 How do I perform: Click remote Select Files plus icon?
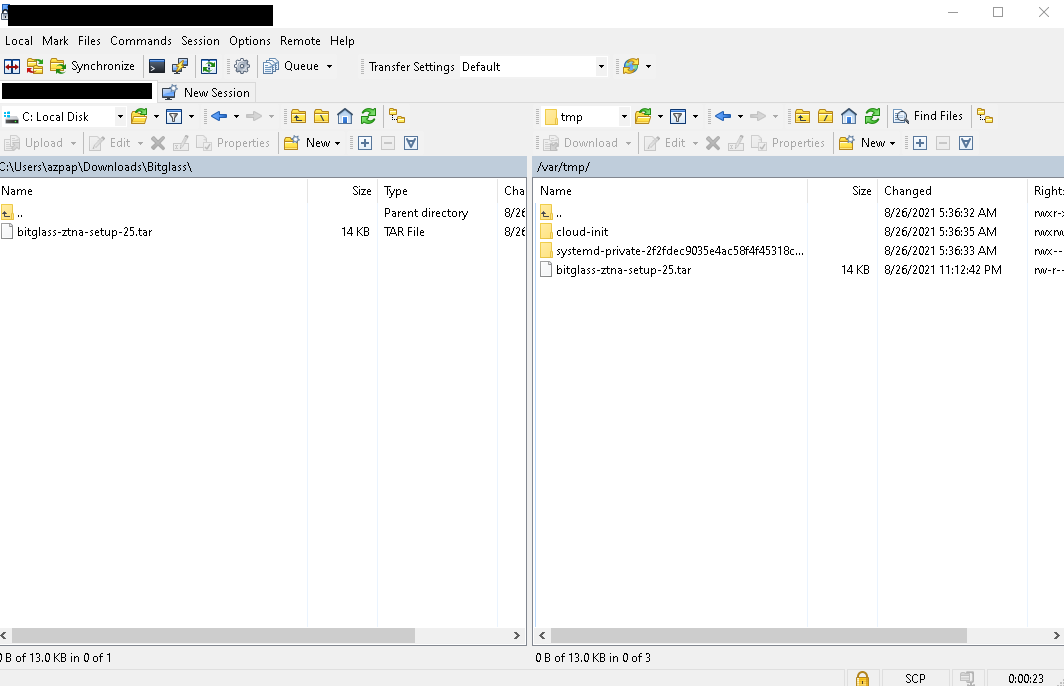pyautogui.click(x=920, y=143)
